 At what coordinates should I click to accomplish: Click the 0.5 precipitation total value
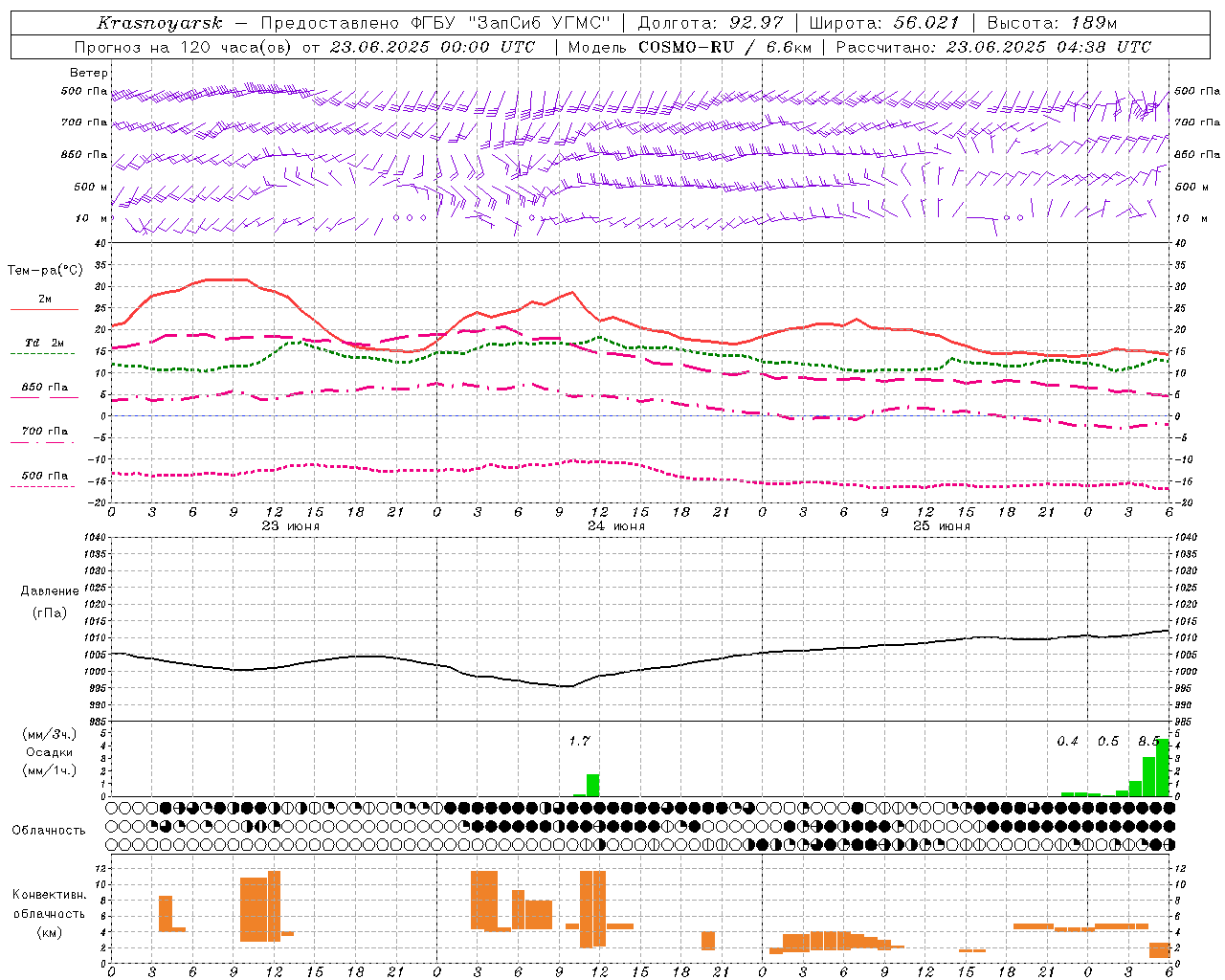coord(1108,741)
